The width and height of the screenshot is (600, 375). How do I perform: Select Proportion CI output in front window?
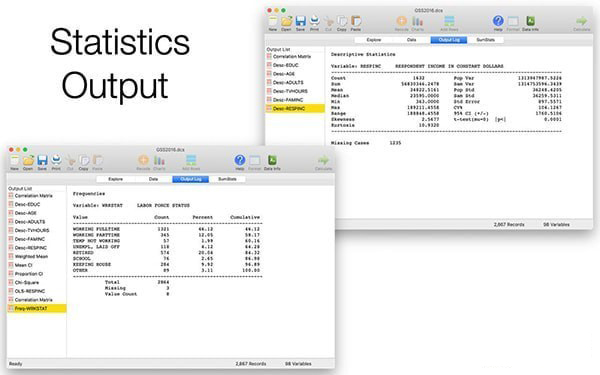[x=37, y=274]
